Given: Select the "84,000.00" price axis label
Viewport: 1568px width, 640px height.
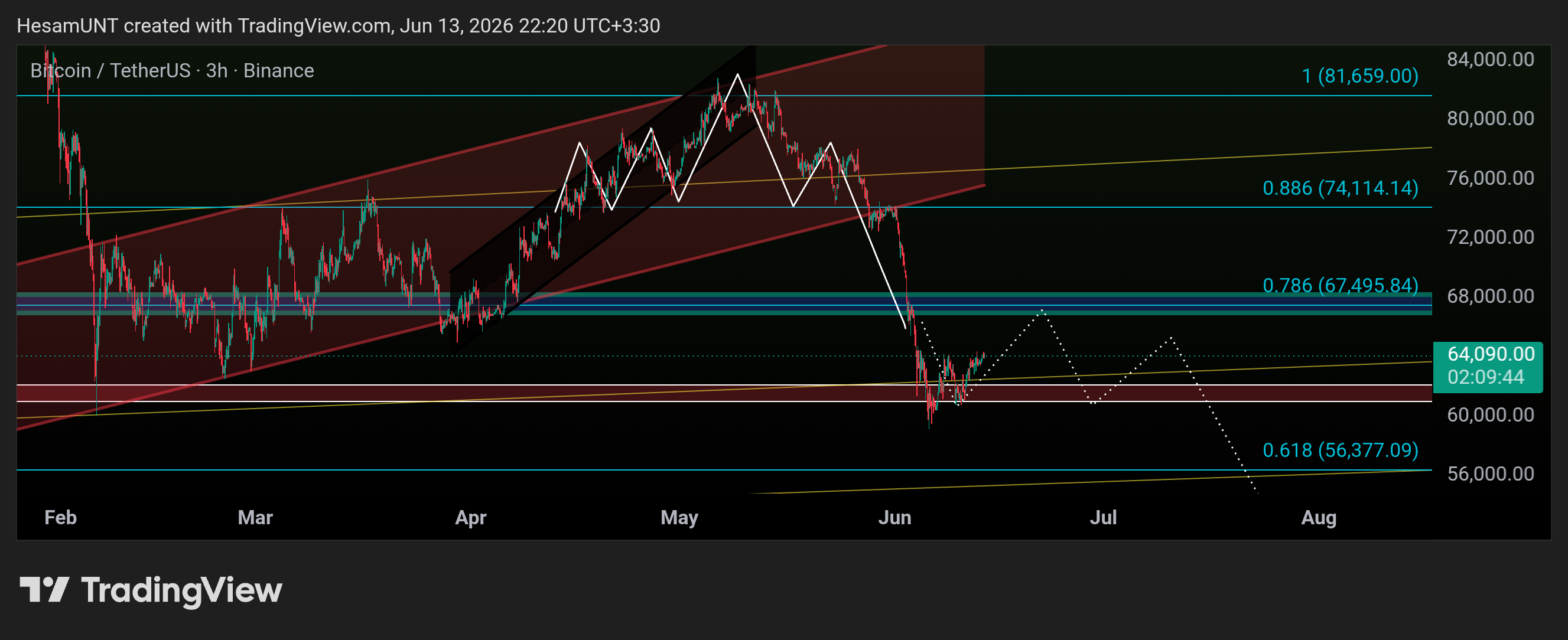Looking at the screenshot, I should [x=1491, y=59].
